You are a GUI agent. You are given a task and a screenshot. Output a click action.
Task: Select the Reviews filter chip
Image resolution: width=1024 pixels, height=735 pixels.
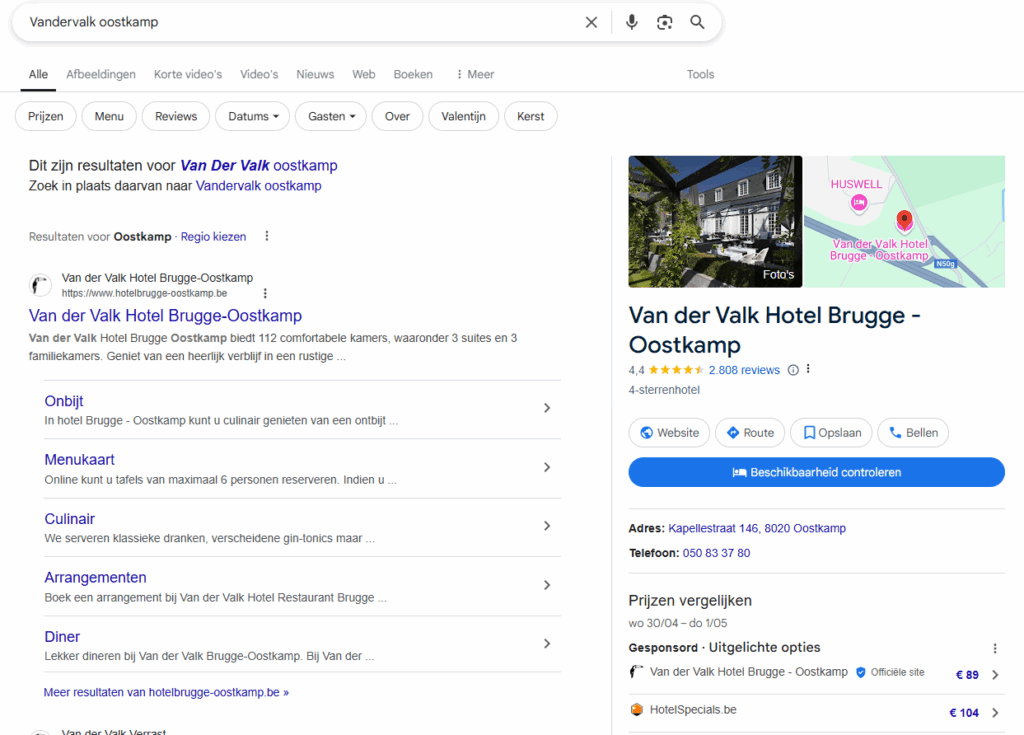tap(176, 116)
